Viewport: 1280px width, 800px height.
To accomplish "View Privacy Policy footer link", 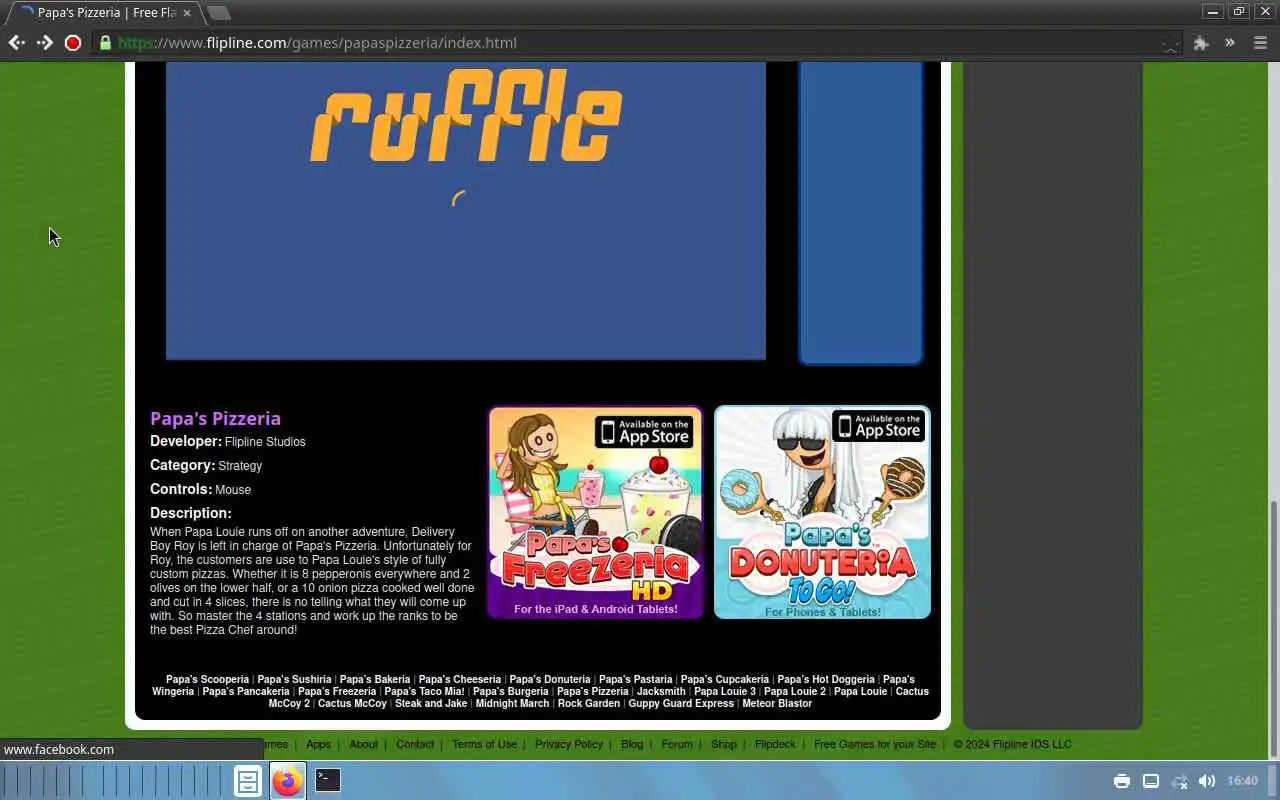I will click(x=569, y=744).
